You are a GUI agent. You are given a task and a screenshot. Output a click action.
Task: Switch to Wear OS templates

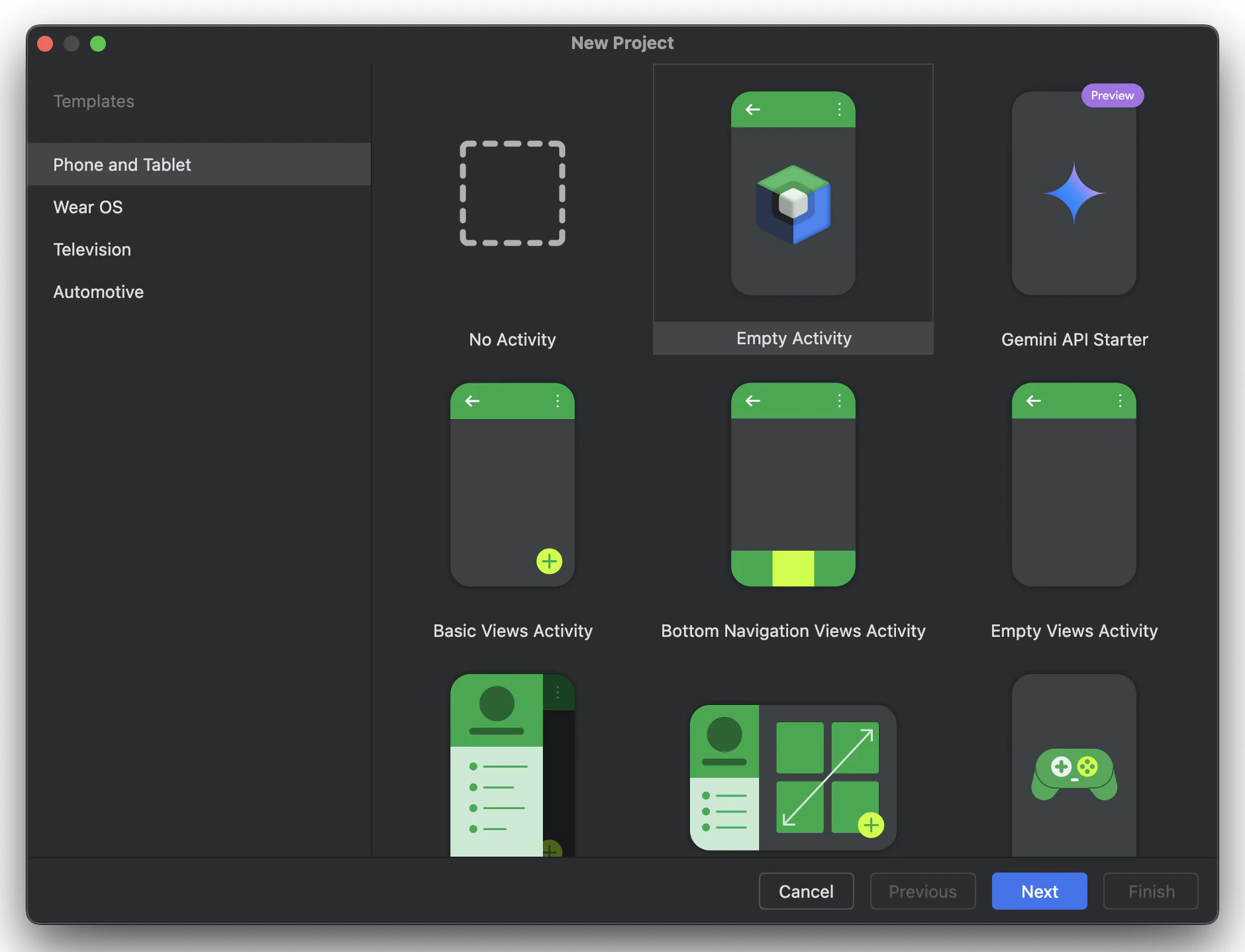tap(199, 207)
